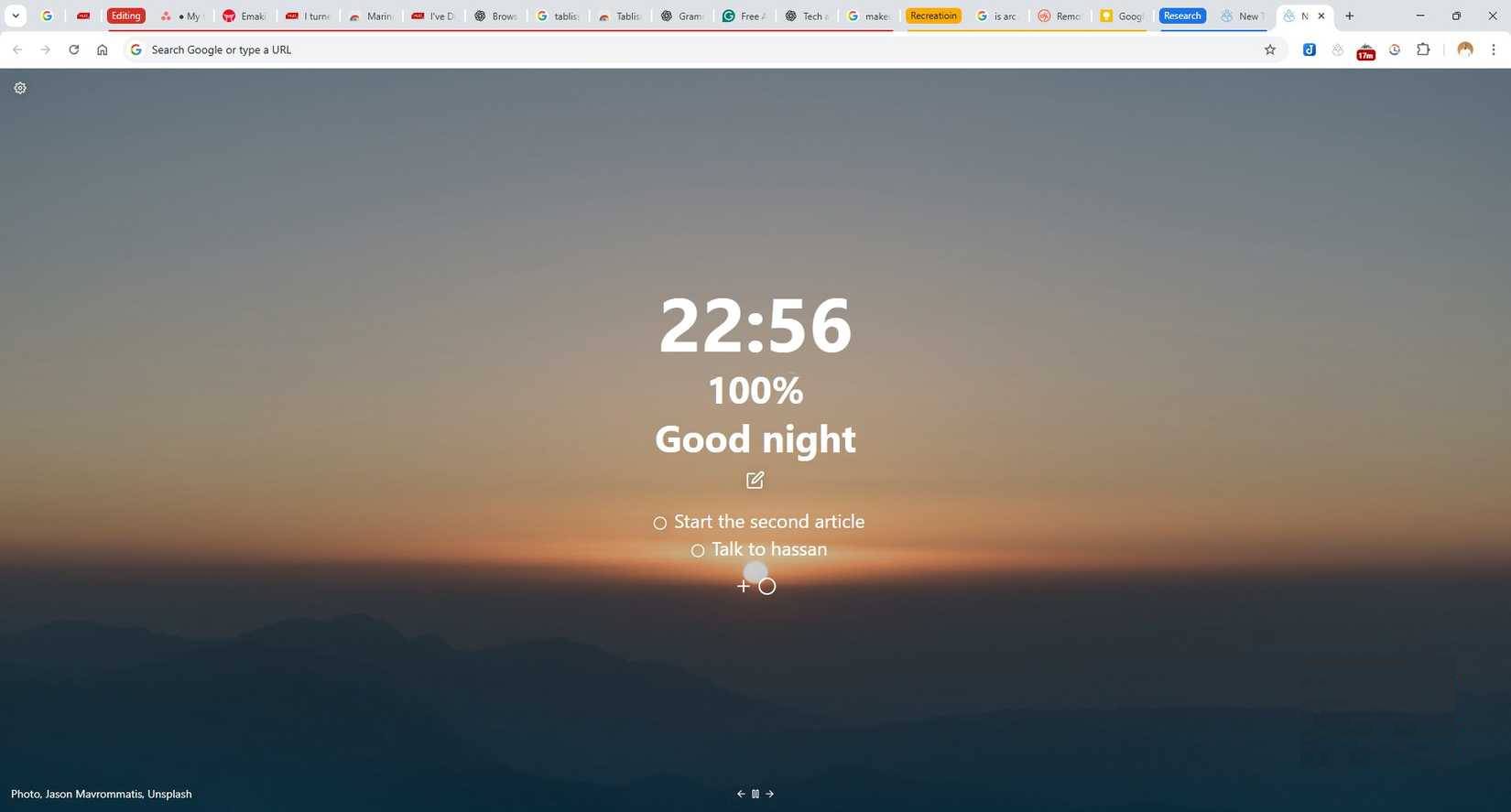Expand the tab search dropdown
The height and width of the screenshot is (812, 1511).
coord(16,16)
